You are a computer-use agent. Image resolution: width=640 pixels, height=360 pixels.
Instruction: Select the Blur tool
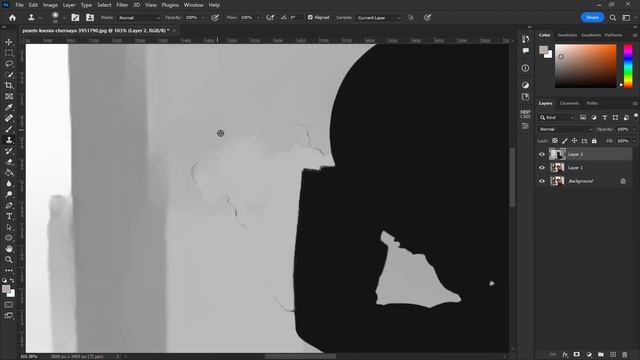tap(9, 184)
